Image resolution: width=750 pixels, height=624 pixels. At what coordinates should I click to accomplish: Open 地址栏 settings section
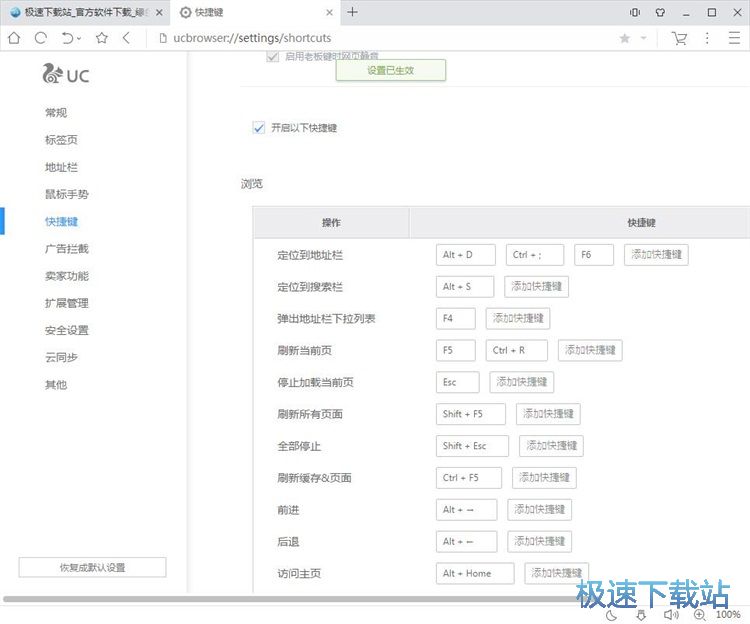pos(61,167)
